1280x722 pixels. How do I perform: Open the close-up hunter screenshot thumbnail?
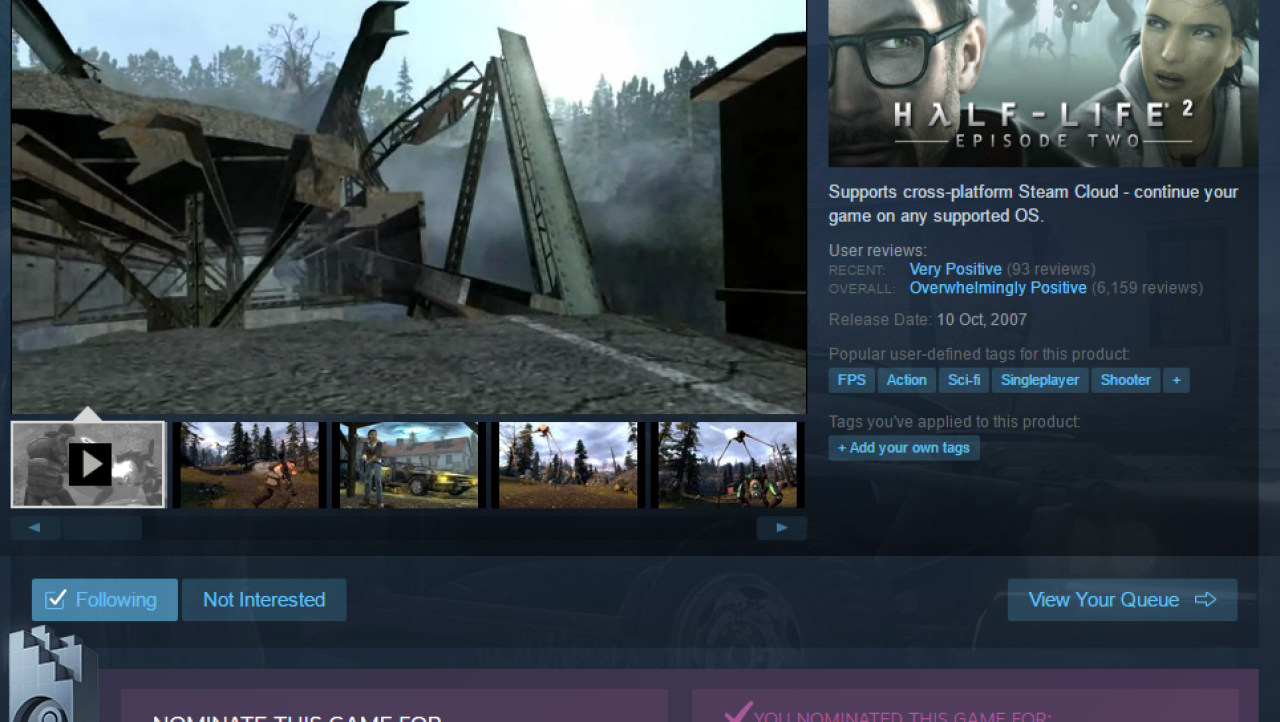click(x=727, y=464)
